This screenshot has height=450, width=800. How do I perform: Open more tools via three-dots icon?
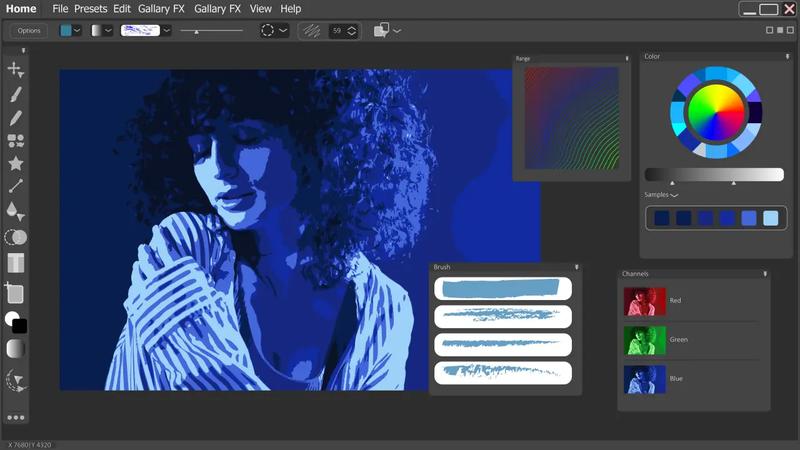click(15, 417)
